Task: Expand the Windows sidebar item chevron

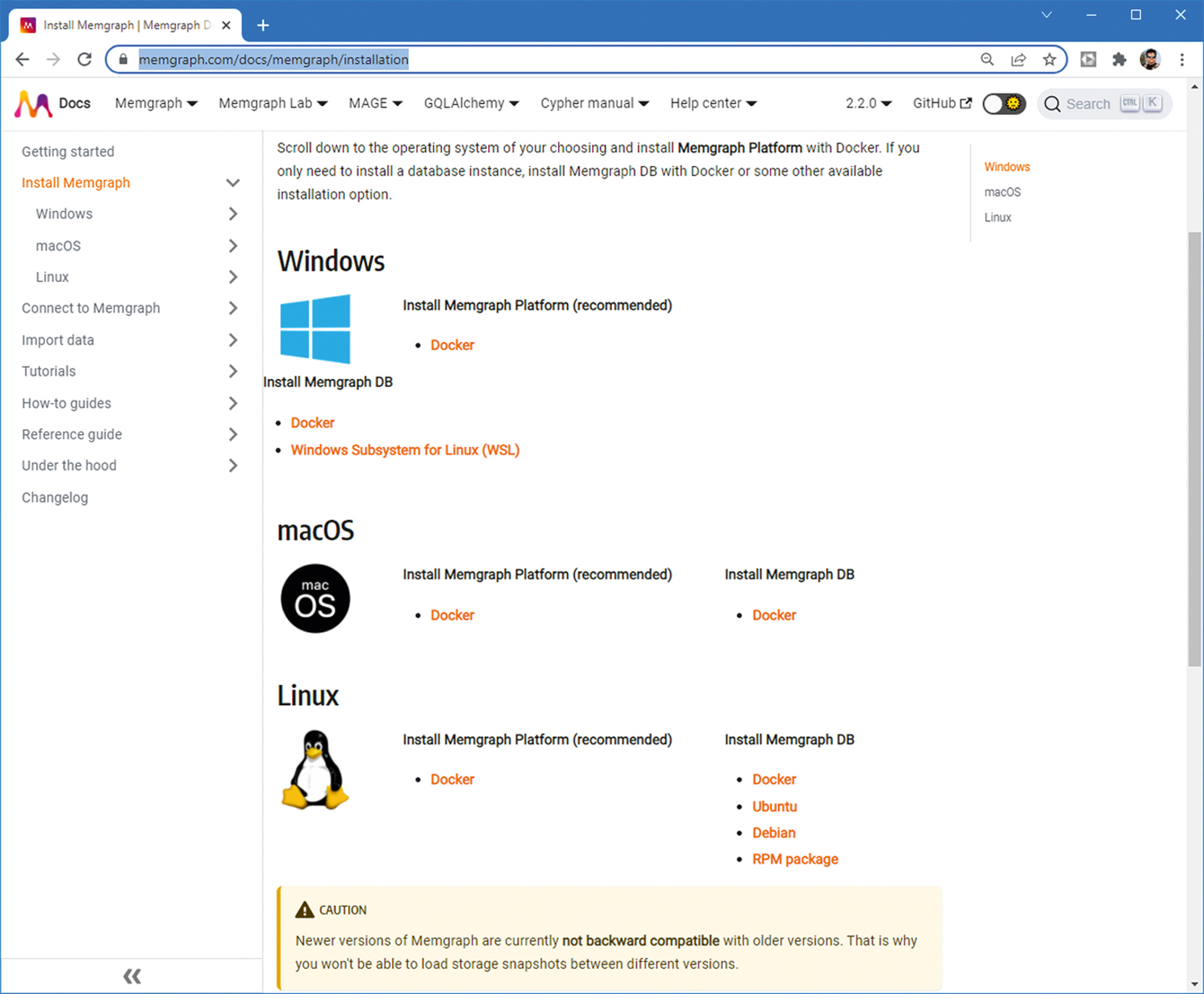Action: pos(233,214)
